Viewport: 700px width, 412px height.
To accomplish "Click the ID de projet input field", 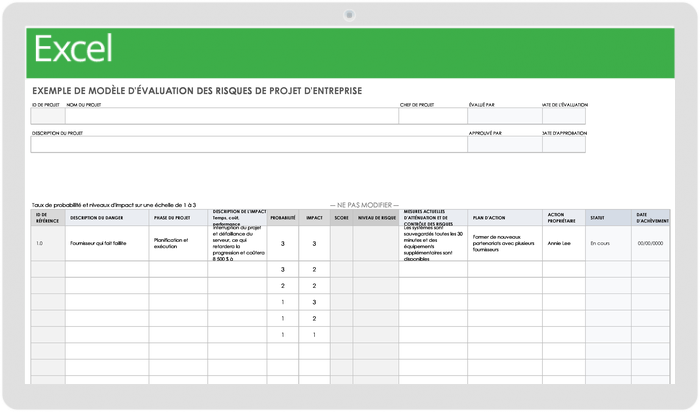I will (x=48, y=116).
